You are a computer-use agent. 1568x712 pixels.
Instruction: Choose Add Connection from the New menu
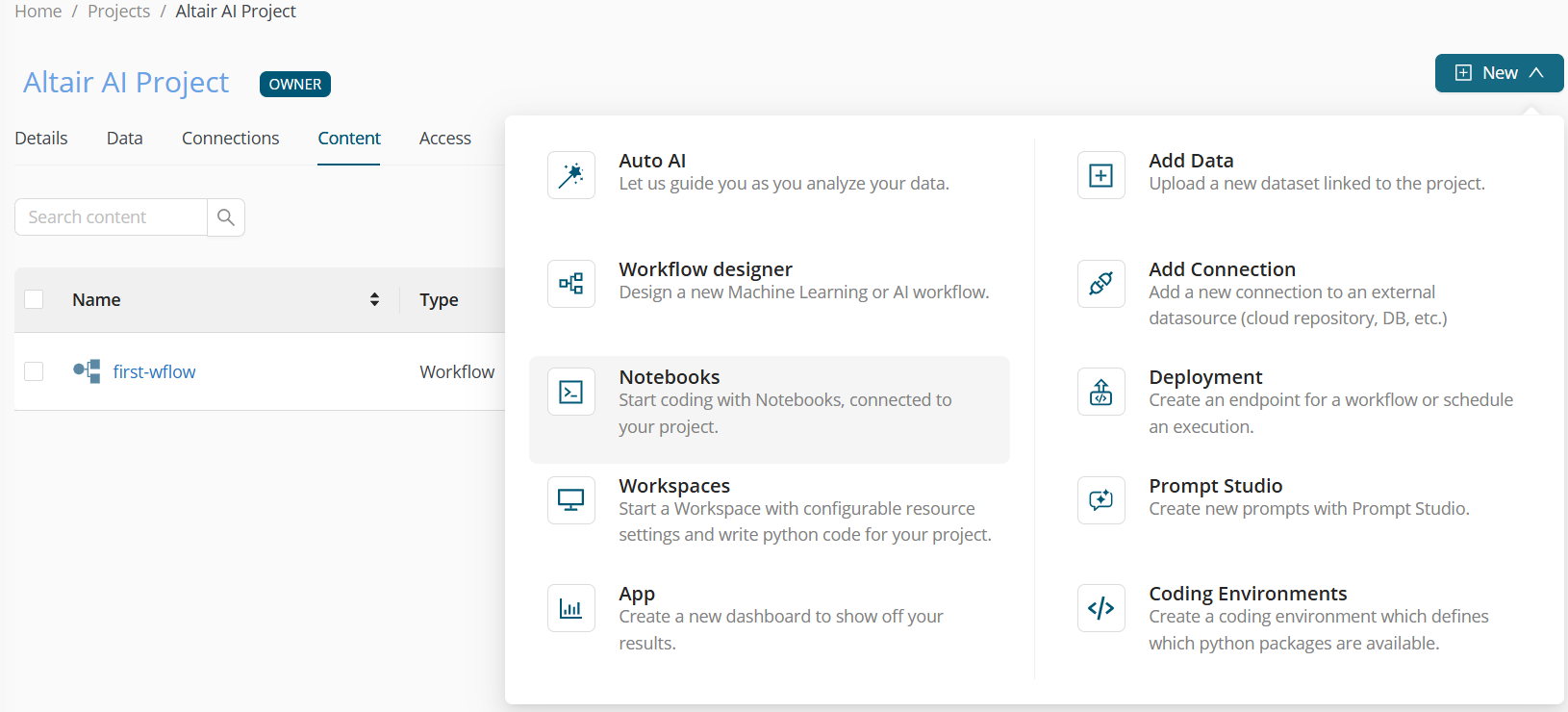[1299, 293]
